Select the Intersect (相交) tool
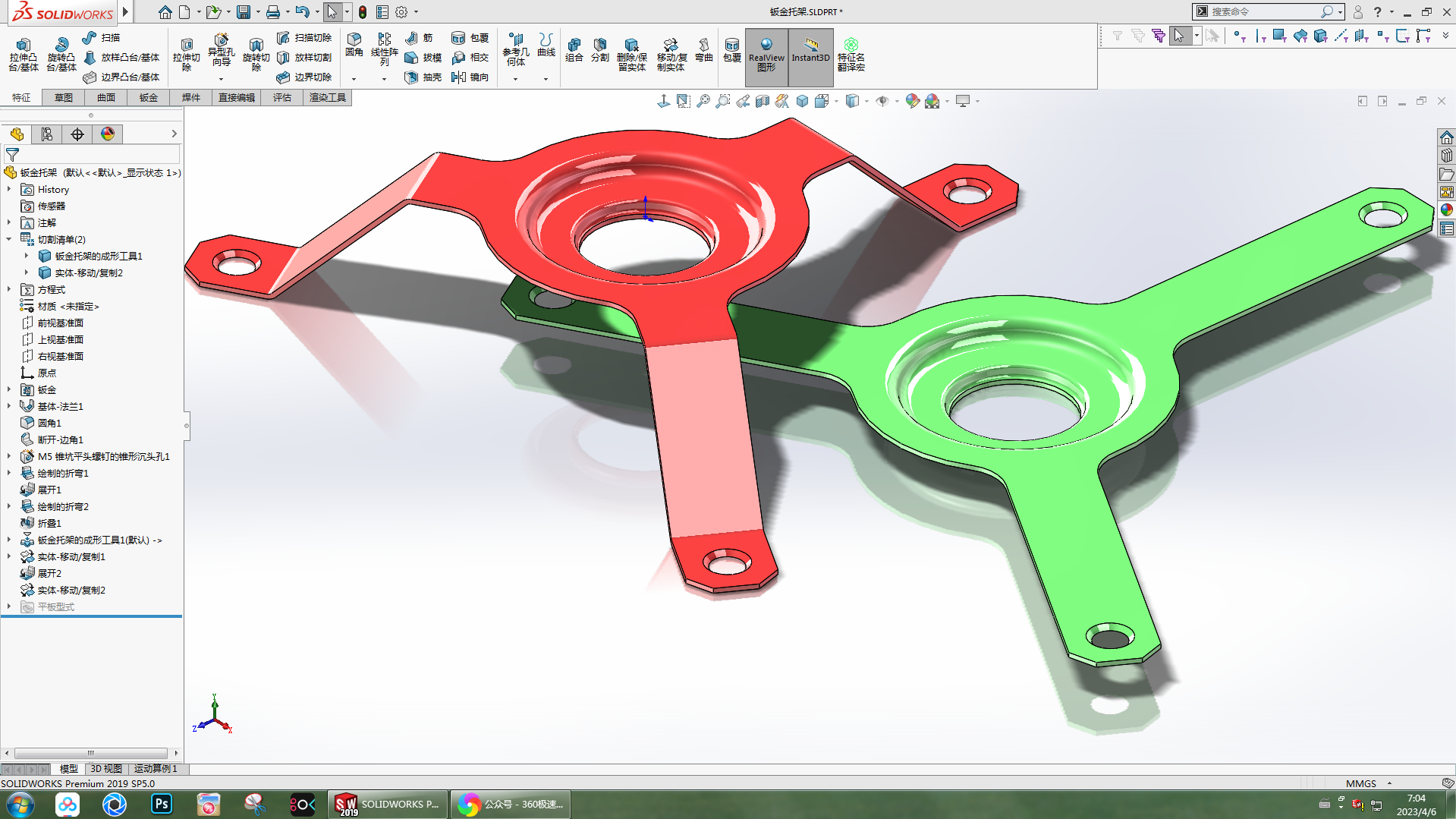The height and width of the screenshot is (819, 1456). coord(470,57)
